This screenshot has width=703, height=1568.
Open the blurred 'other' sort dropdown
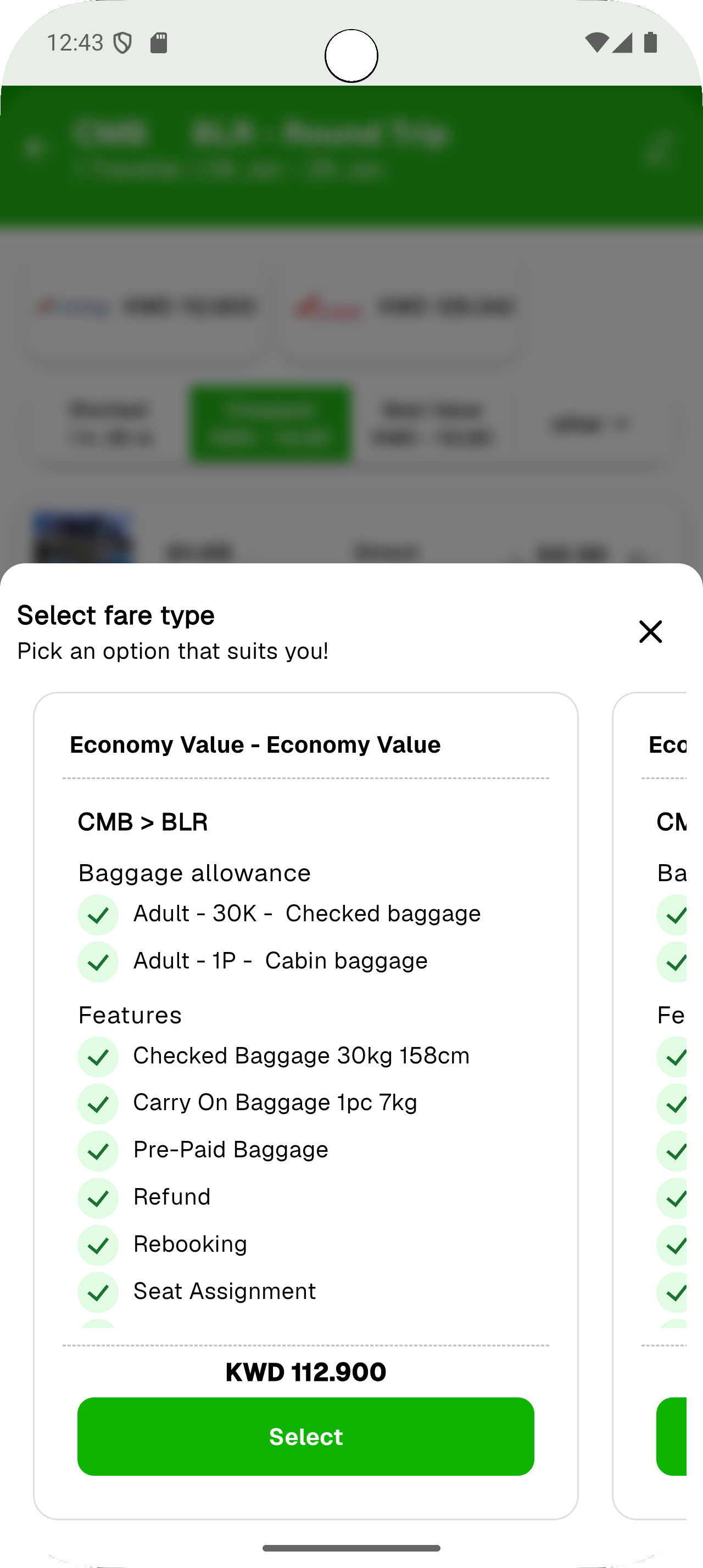point(589,424)
